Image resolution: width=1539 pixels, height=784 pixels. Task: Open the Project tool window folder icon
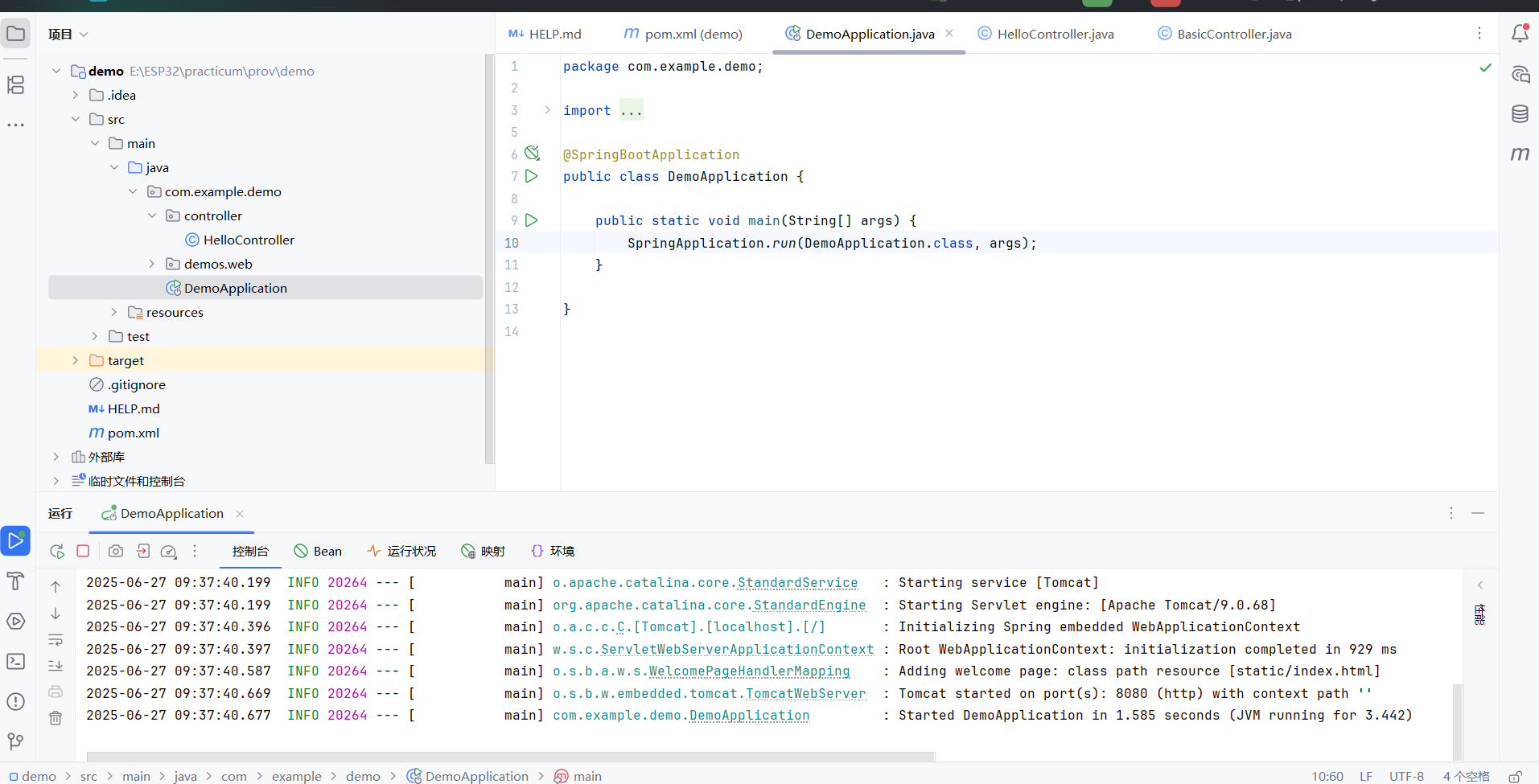click(x=15, y=34)
